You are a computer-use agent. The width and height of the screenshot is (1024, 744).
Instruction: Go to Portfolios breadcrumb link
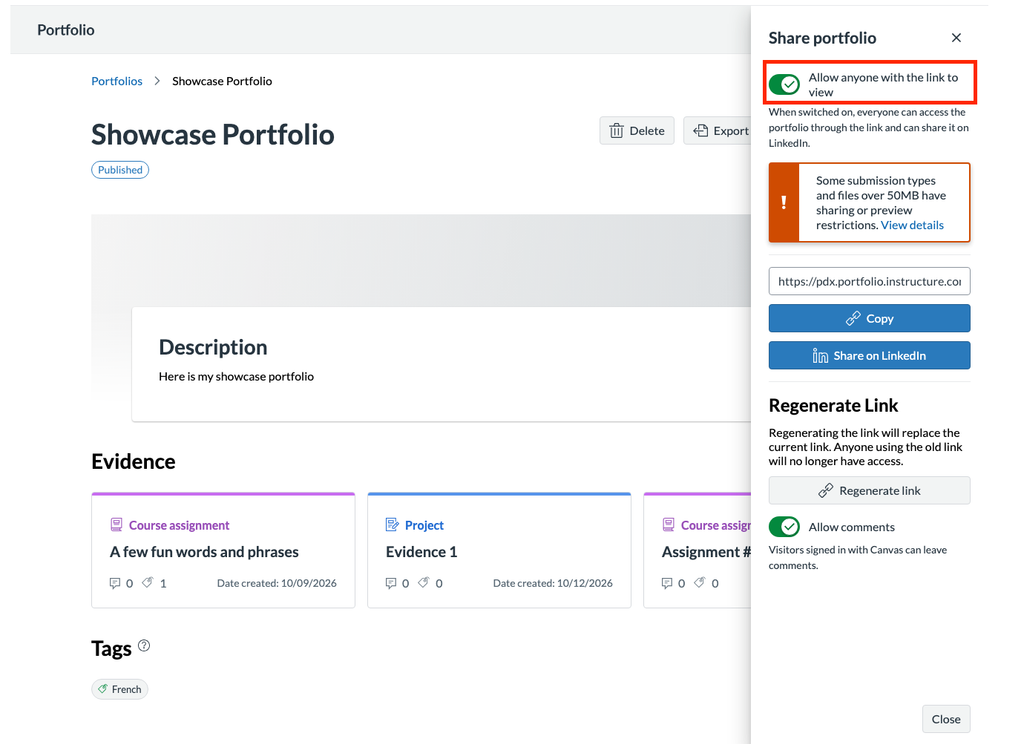coord(117,81)
